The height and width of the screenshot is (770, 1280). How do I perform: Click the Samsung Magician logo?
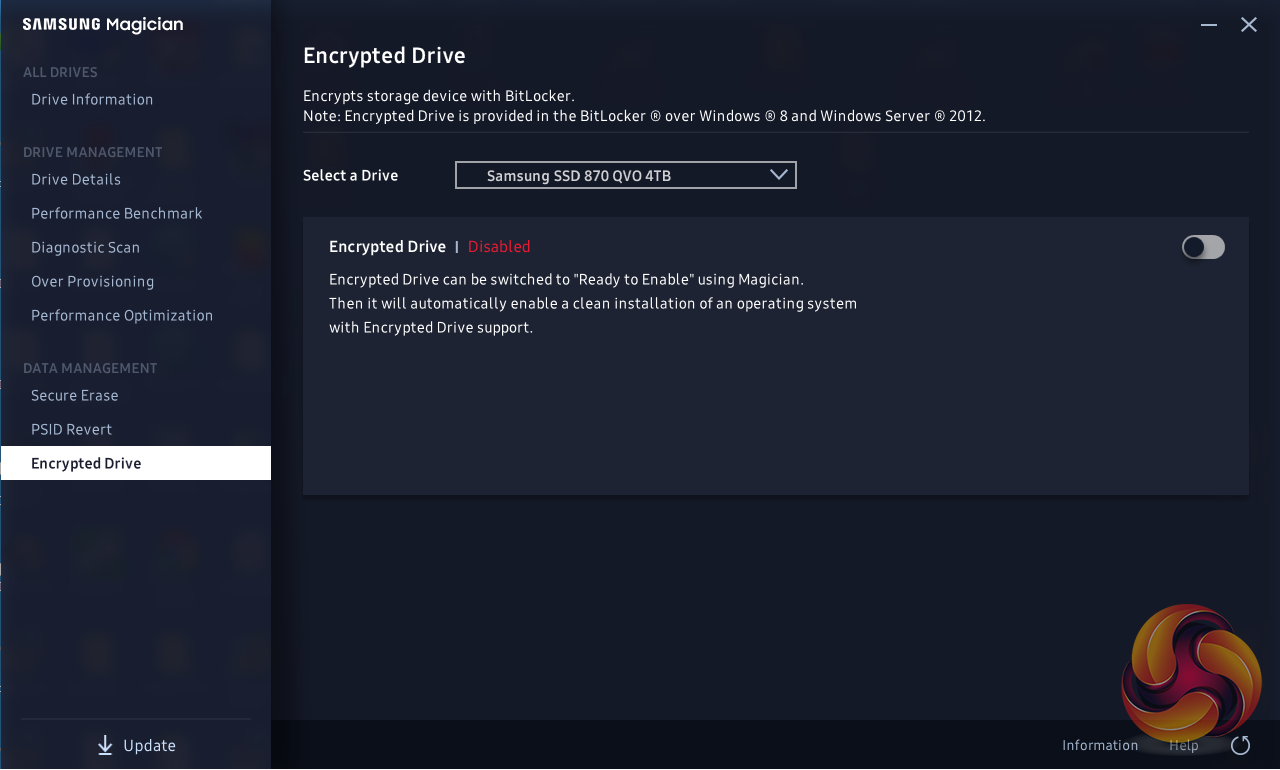103,25
